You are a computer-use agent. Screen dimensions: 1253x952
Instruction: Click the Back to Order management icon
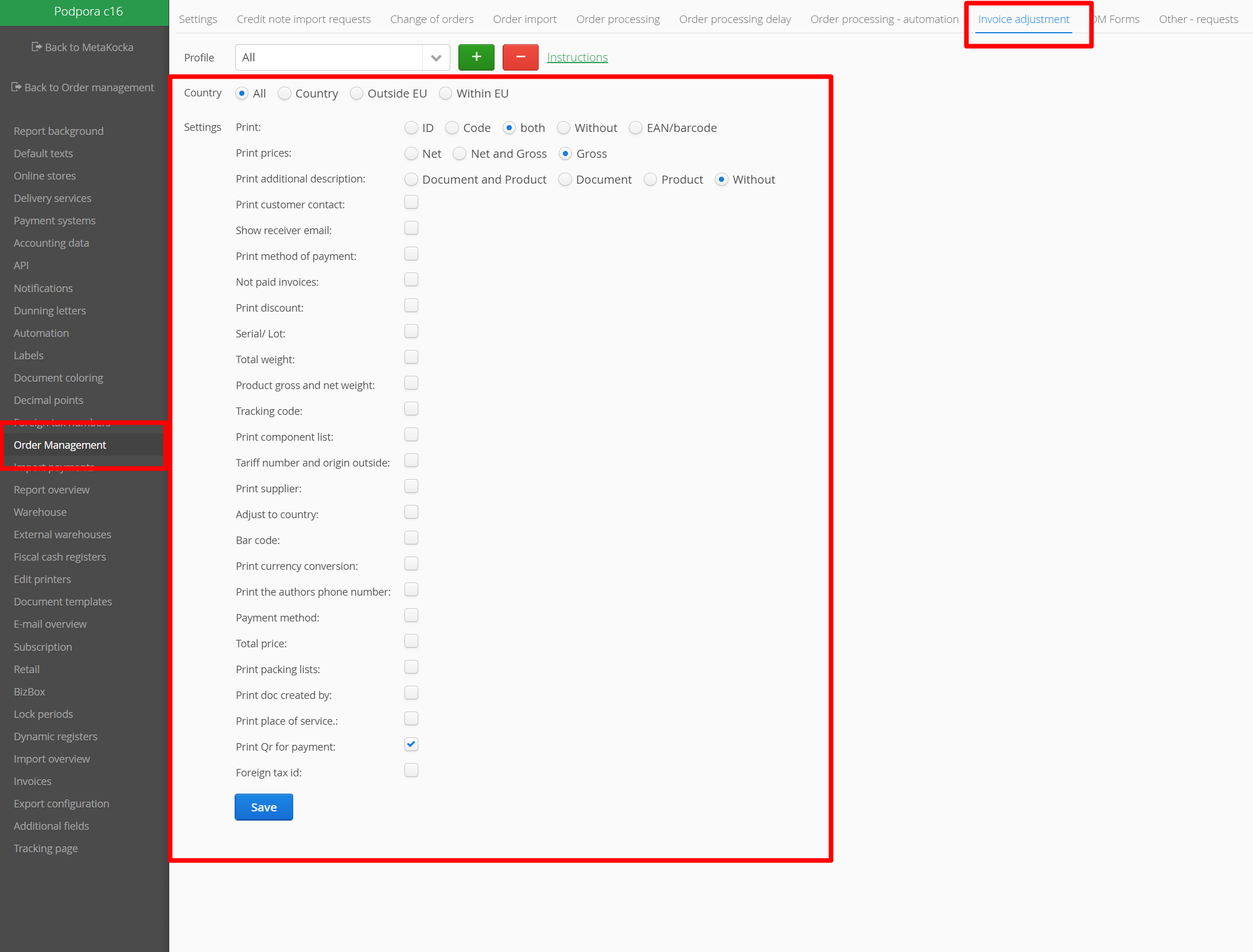[16, 87]
